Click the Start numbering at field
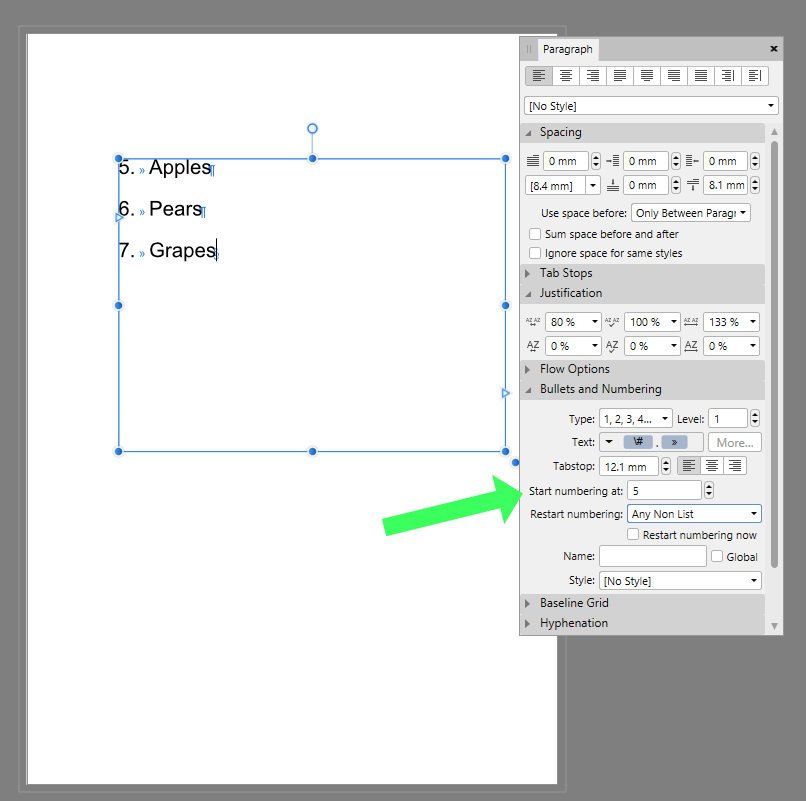This screenshot has width=806, height=801. (x=664, y=490)
